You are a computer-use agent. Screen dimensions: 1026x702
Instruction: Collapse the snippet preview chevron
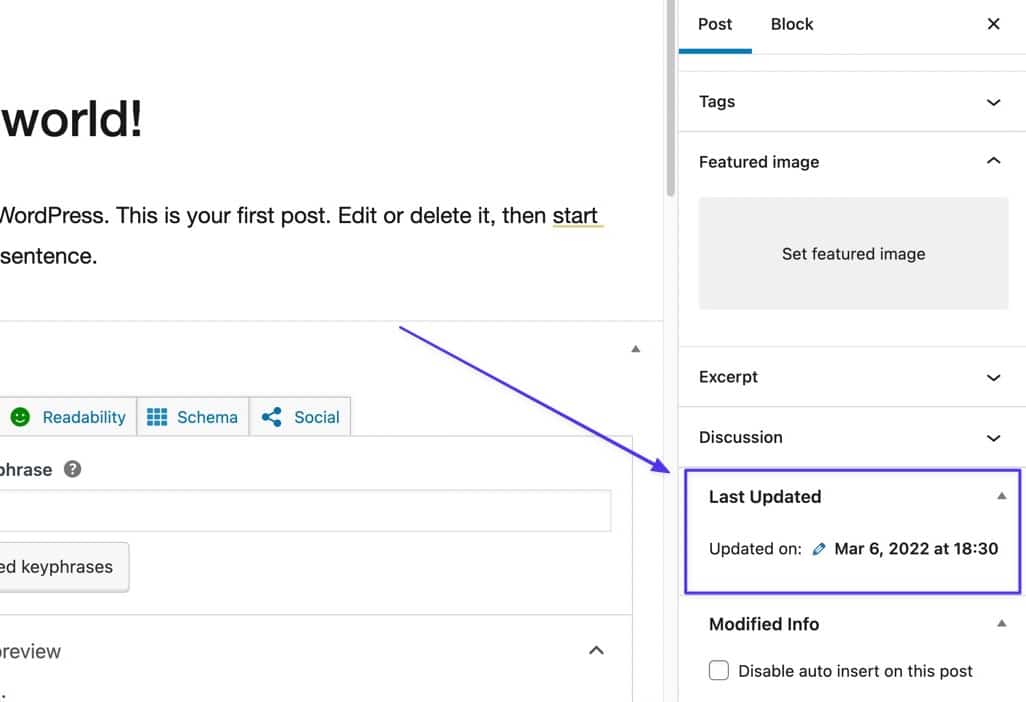[596, 650]
